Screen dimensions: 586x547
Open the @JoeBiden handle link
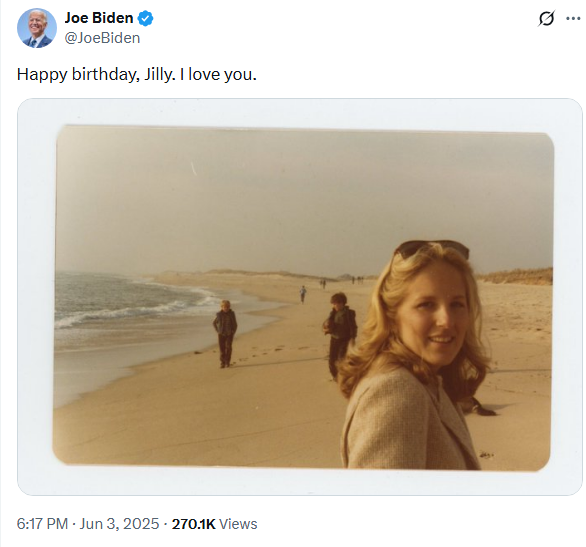102,38
